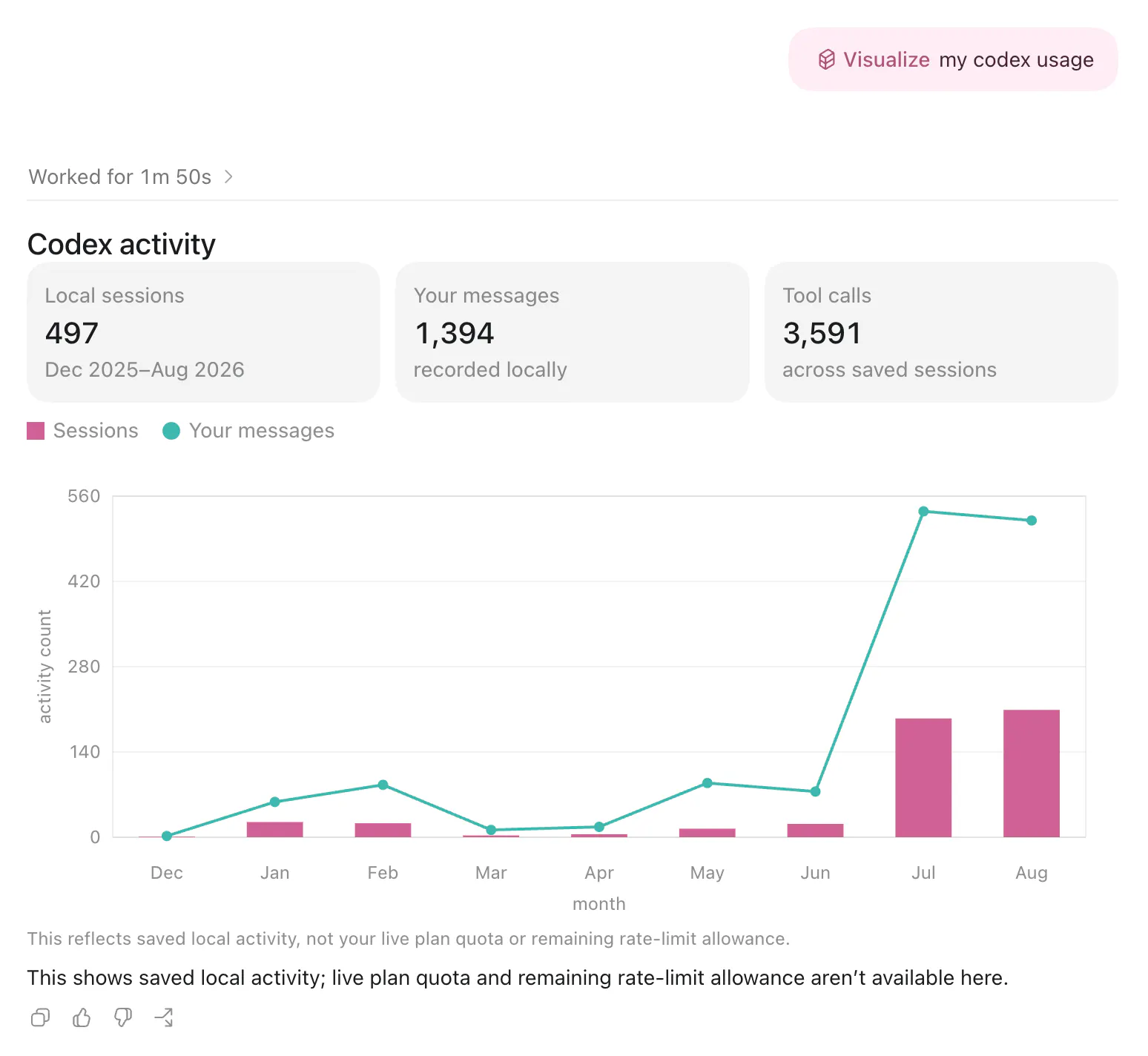The width and height of the screenshot is (1148, 1056).
Task: Toggle the Sessions legend series
Action: pos(82,431)
